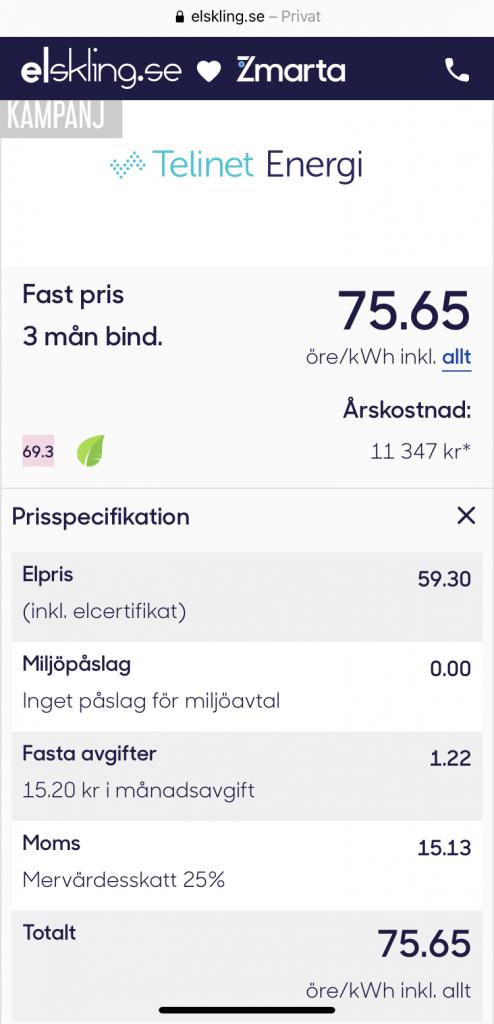Tap the Totalt summary row
The height and width of the screenshot is (1024, 494).
tap(247, 965)
